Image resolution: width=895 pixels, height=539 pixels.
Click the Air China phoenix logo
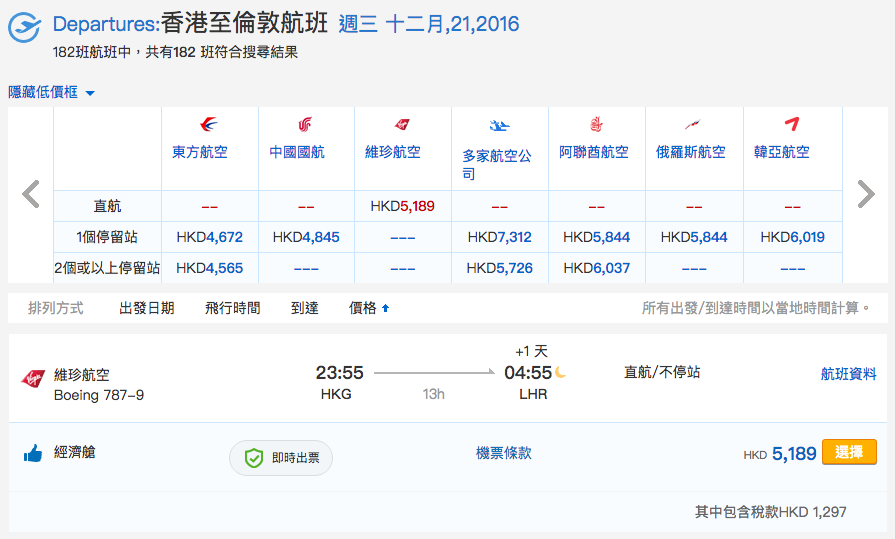pyautogui.click(x=305, y=124)
